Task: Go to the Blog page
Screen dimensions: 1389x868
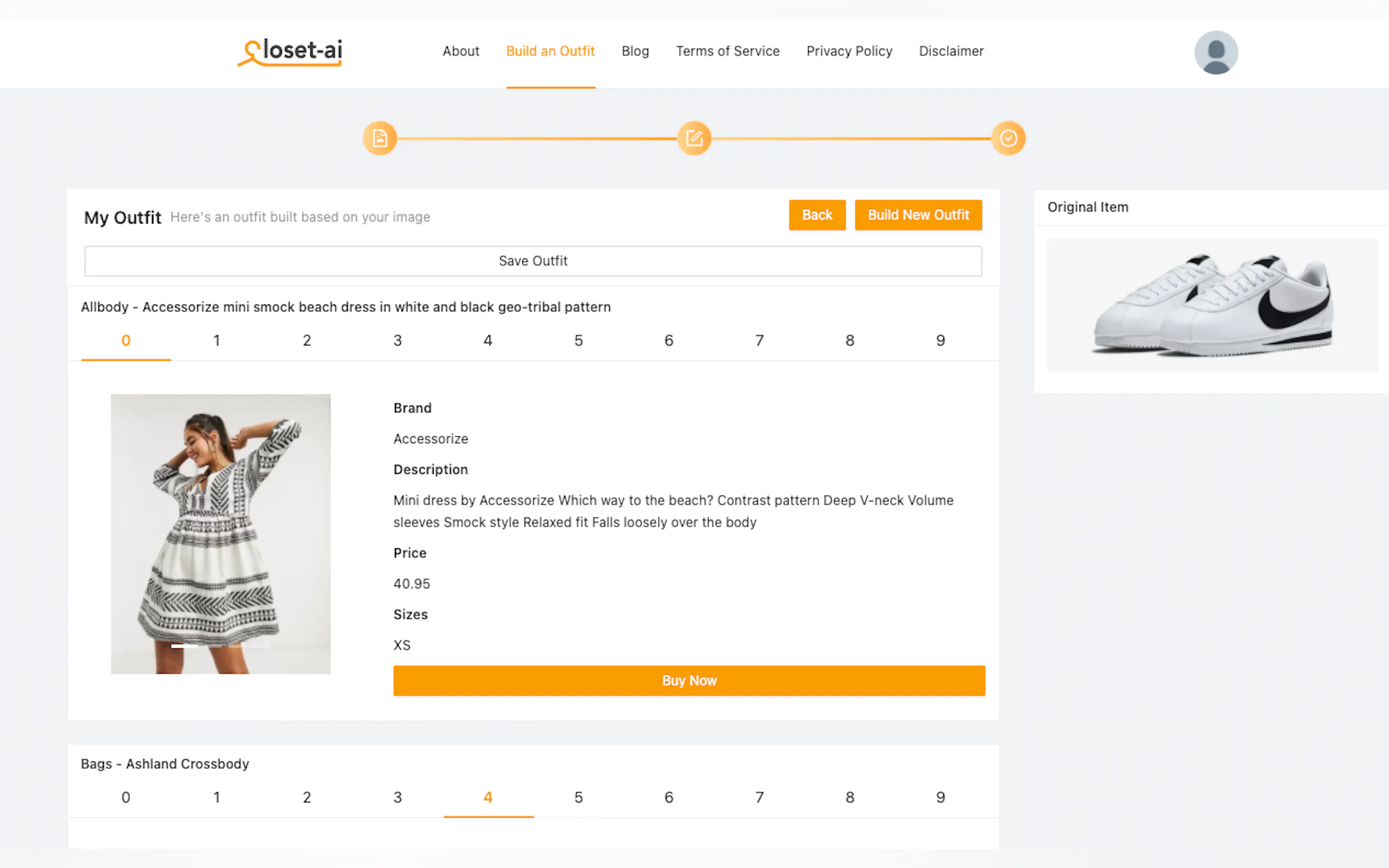Action: tap(635, 51)
